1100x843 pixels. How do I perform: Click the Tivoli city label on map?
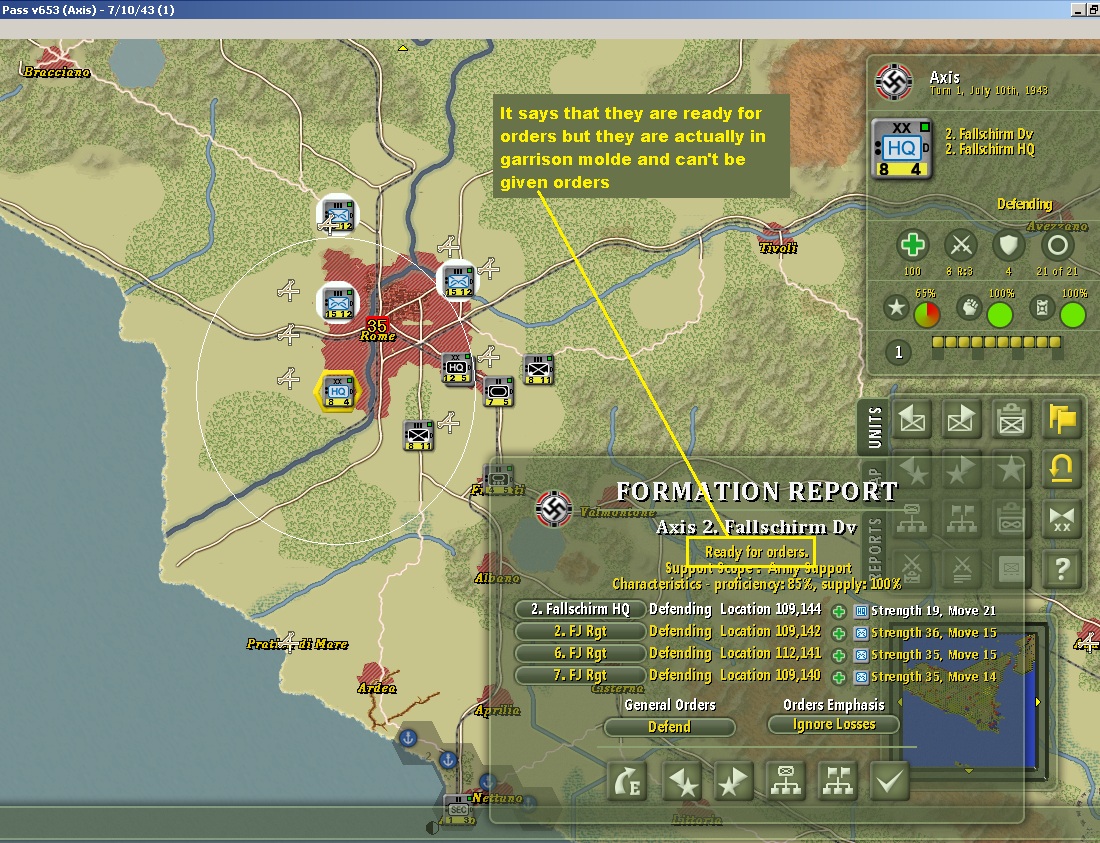(778, 248)
